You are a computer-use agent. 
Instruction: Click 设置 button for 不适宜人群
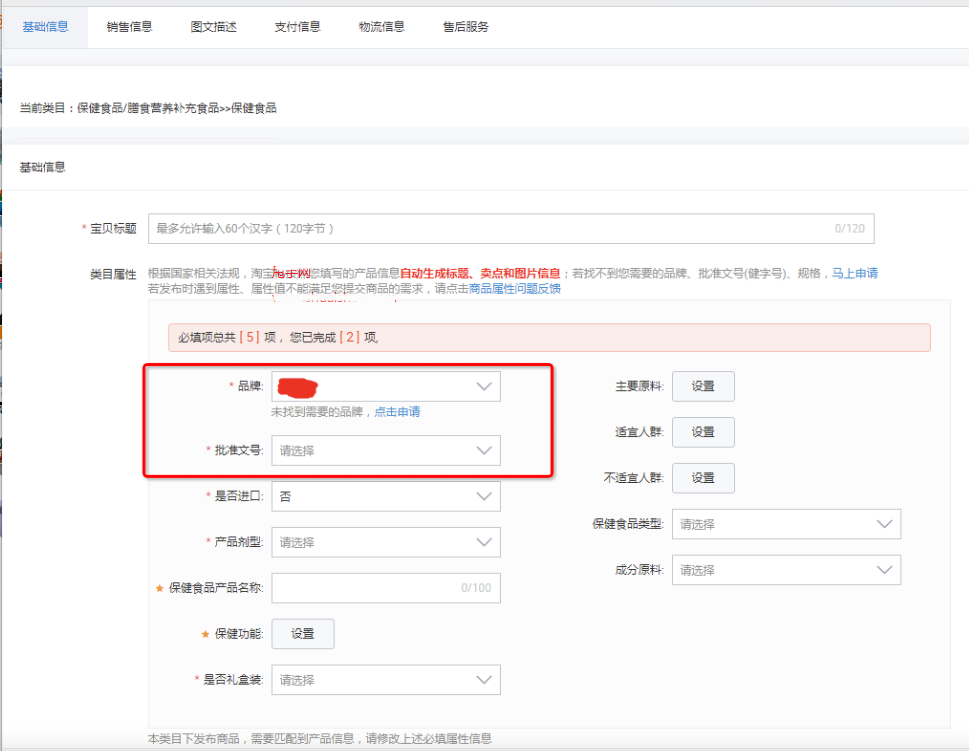tap(702, 478)
